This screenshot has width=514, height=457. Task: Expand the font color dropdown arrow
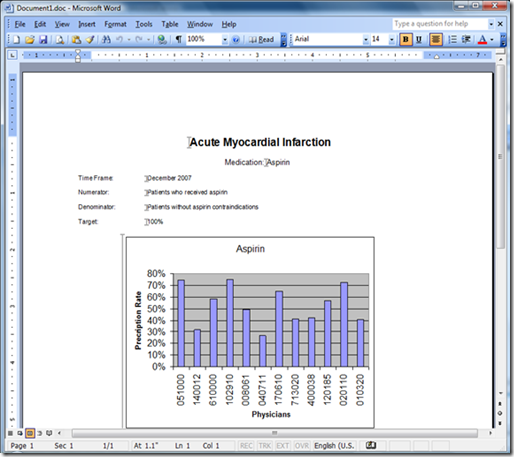(x=492, y=40)
